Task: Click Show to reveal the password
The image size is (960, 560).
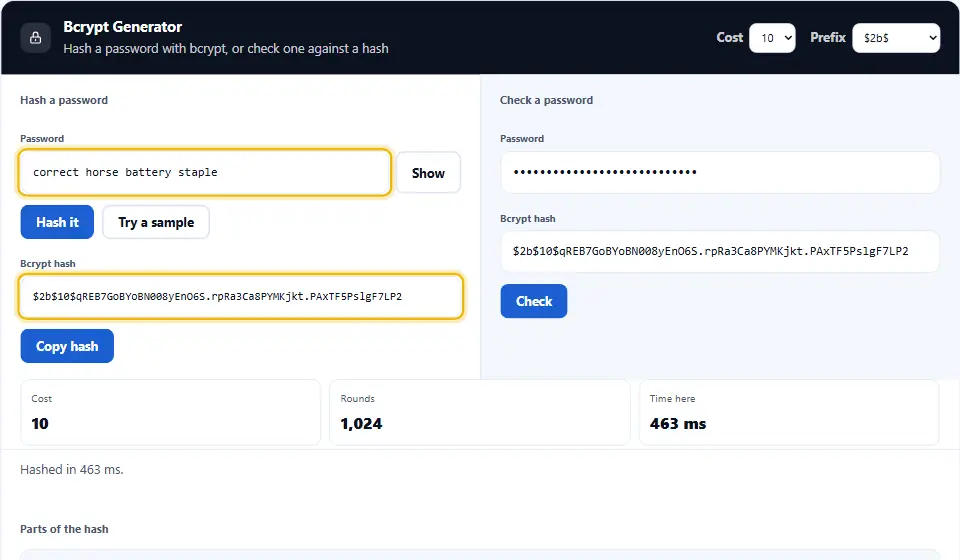Action: click(428, 173)
